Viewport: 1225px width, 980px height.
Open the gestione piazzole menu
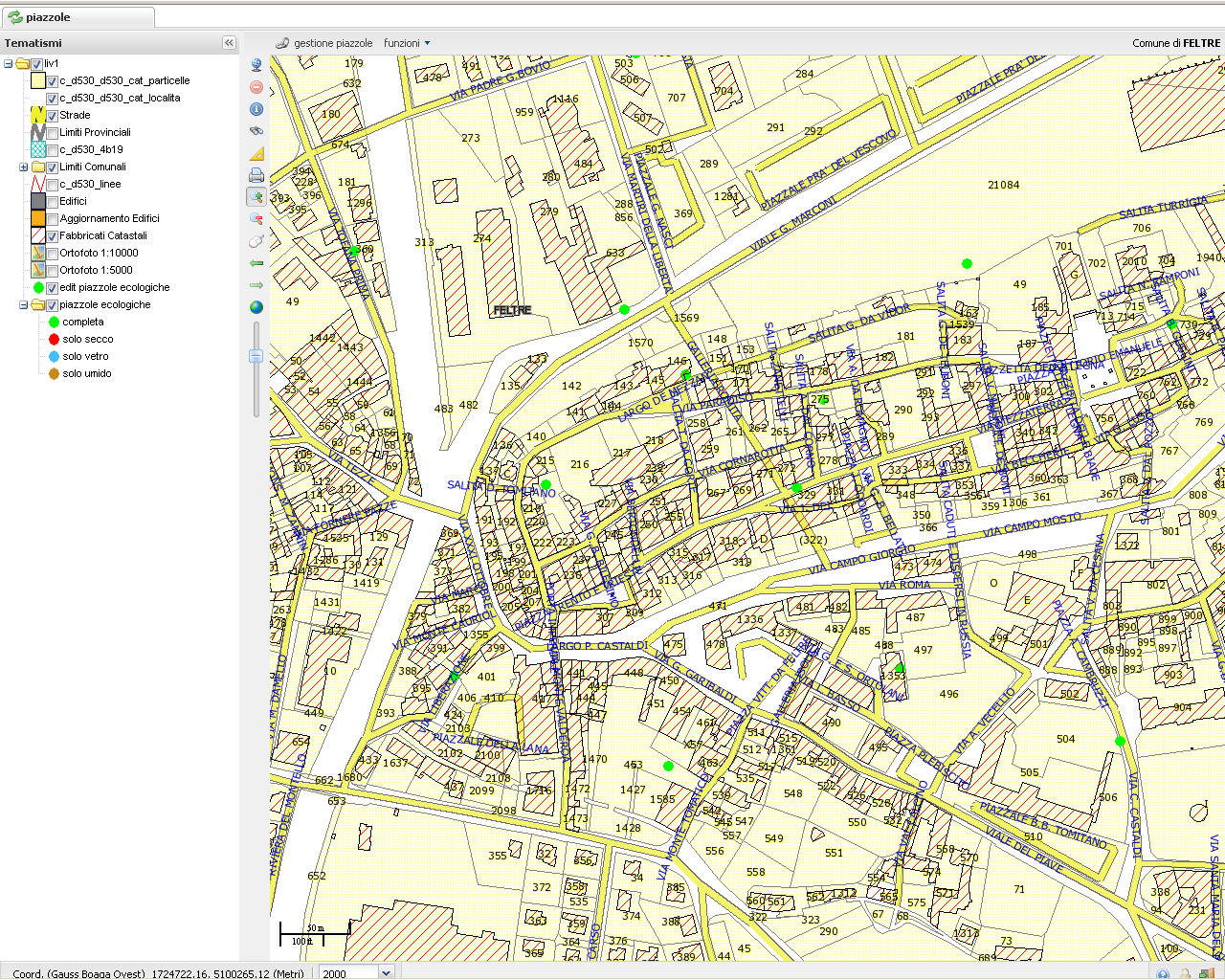point(324,43)
